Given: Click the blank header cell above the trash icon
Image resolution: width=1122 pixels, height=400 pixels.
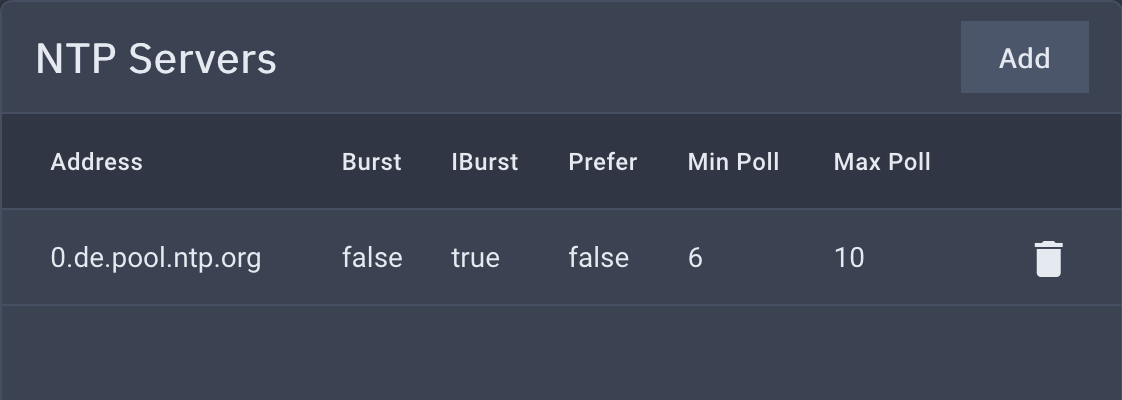Looking at the screenshot, I should (1048, 162).
